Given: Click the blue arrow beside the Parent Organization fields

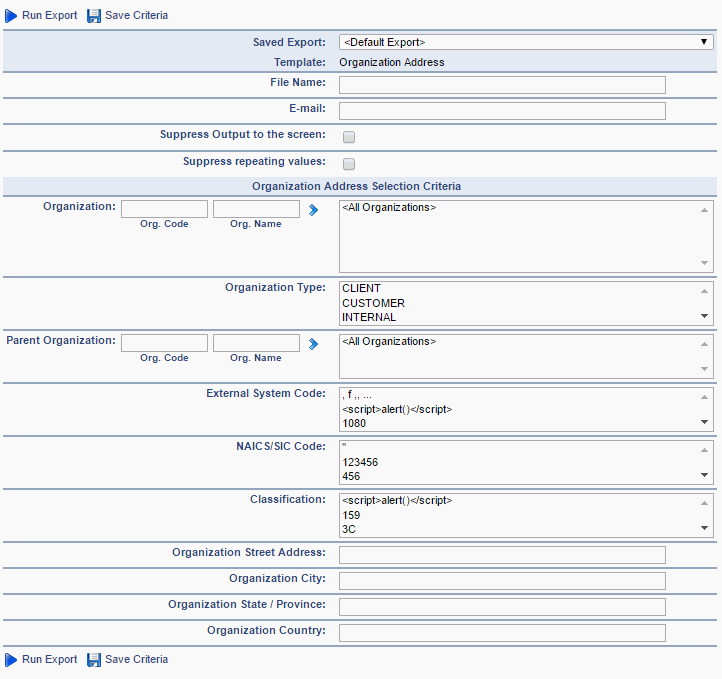Looking at the screenshot, I should point(314,344).
